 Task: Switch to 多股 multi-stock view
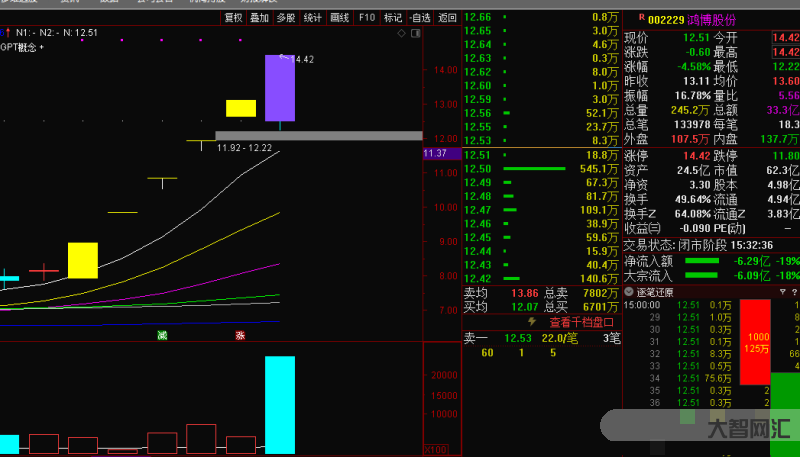(286, 18)
